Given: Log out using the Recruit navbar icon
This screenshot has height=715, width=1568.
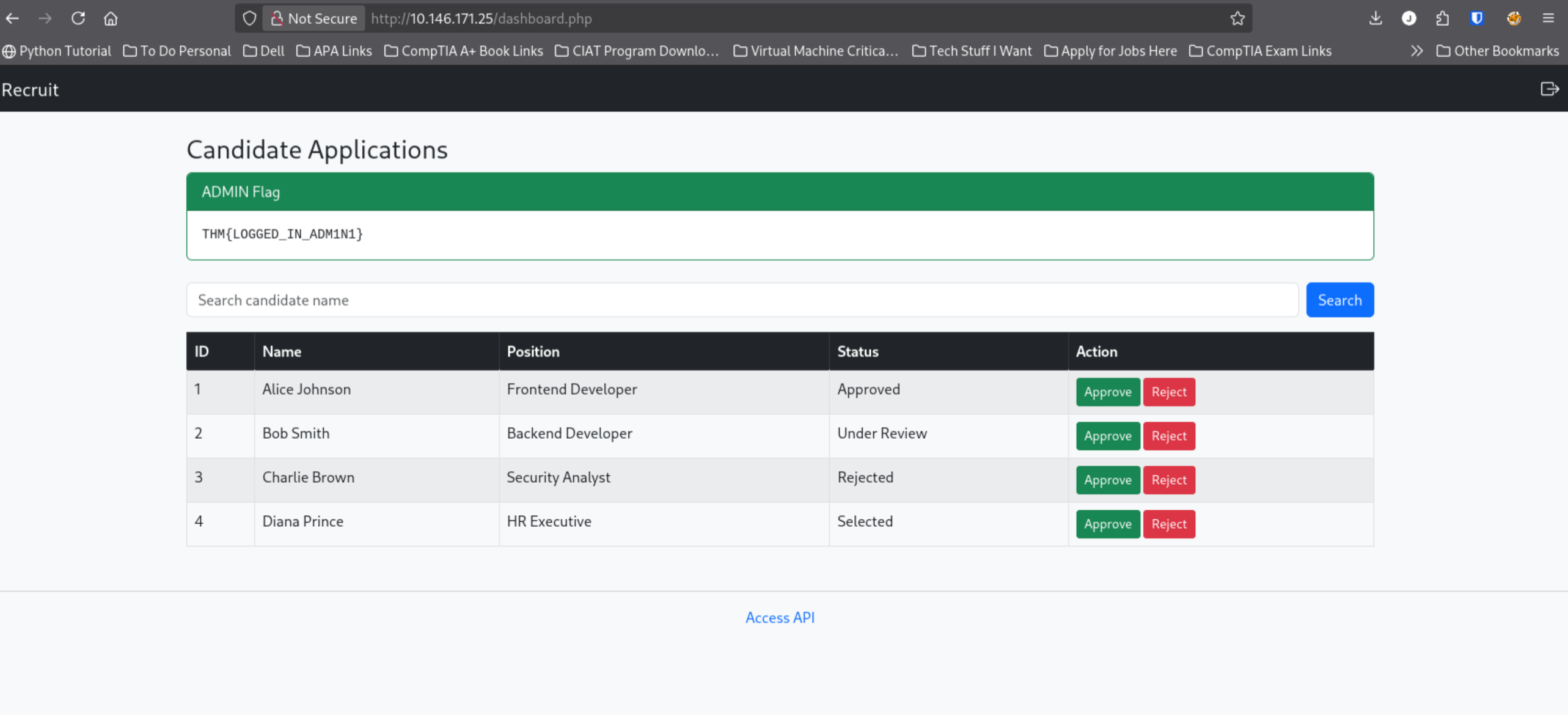Looking at the screenshot, I should coord(1549,89).
